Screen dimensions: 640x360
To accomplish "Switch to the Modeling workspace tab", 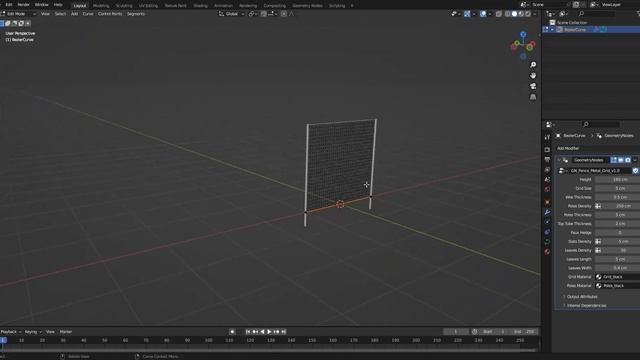I will [x=101, y=6].
